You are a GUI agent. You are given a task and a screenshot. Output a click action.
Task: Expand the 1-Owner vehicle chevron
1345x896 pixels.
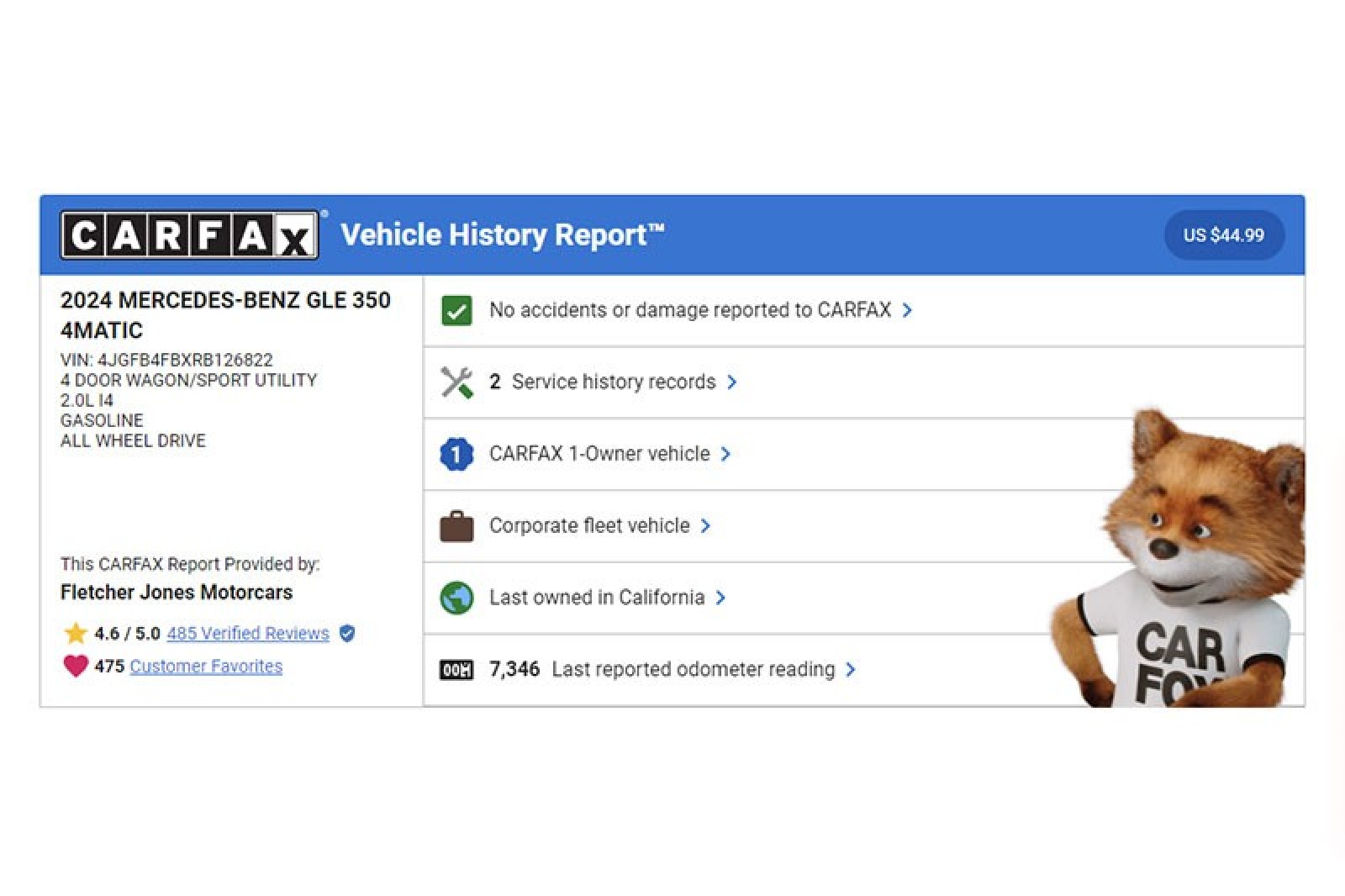725,454
